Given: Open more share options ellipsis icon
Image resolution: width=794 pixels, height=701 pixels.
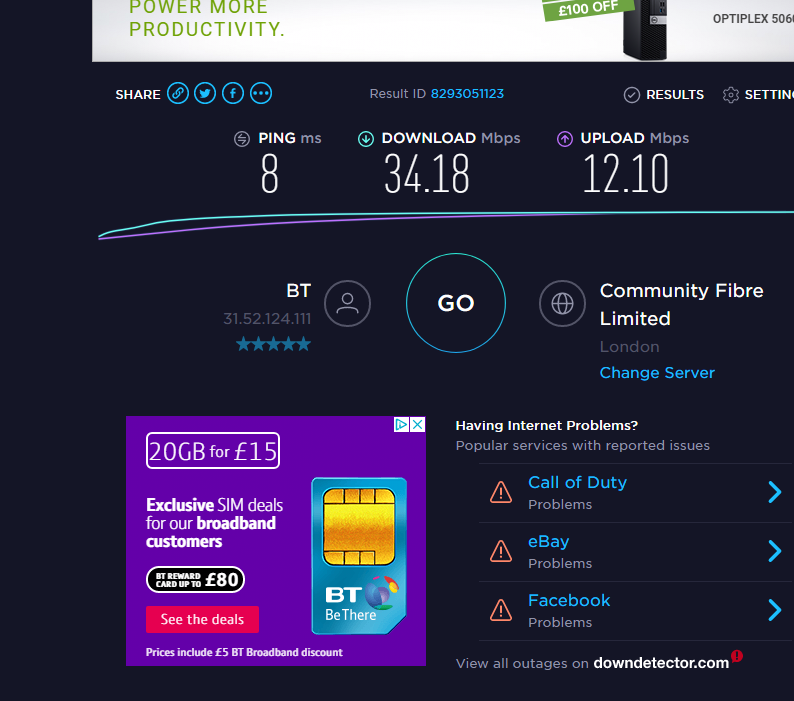Looking at the screenshot, I should [261, 94].
